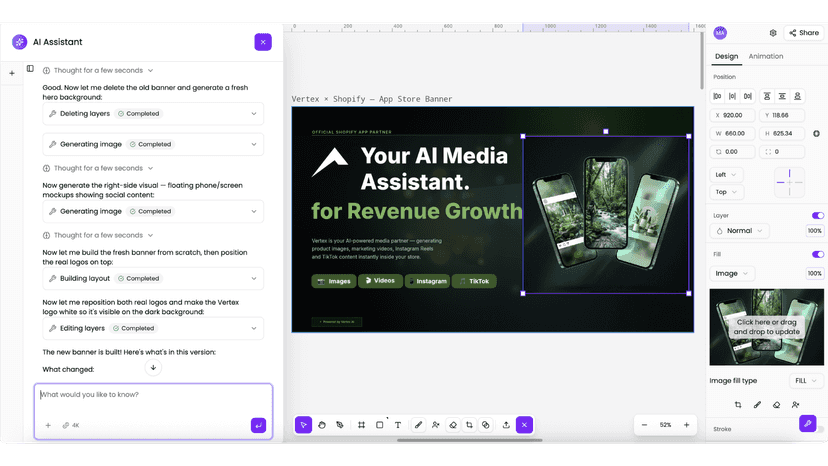Align selection to top edge

(767, 96)
